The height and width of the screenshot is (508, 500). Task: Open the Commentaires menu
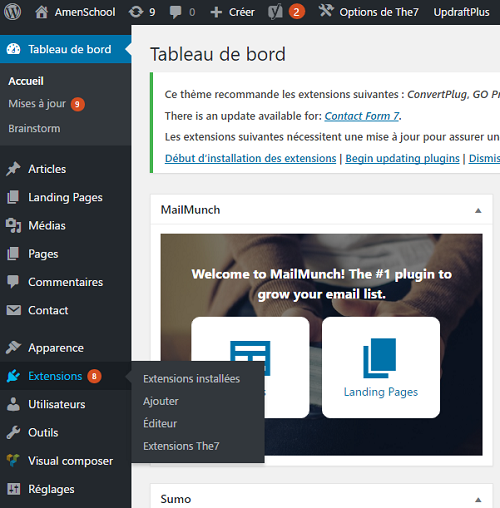[x=65, y=282]
